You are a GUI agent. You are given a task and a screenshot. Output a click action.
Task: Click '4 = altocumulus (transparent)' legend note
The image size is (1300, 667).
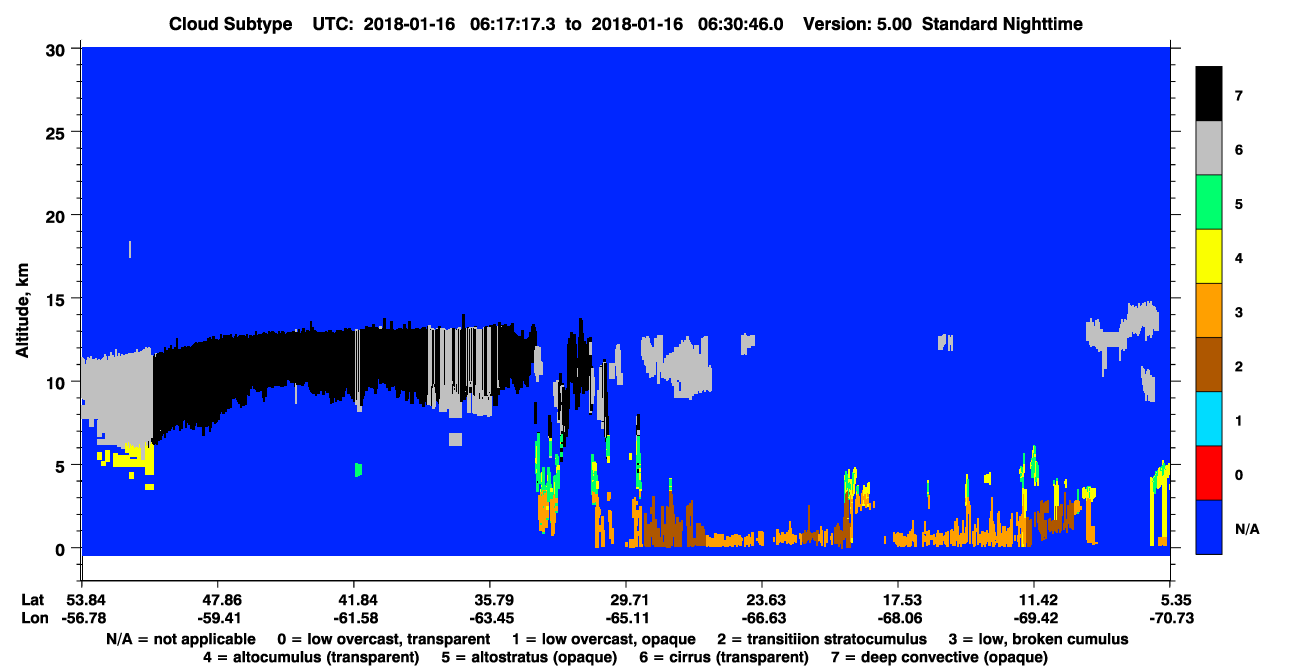(x=312, y=657)
